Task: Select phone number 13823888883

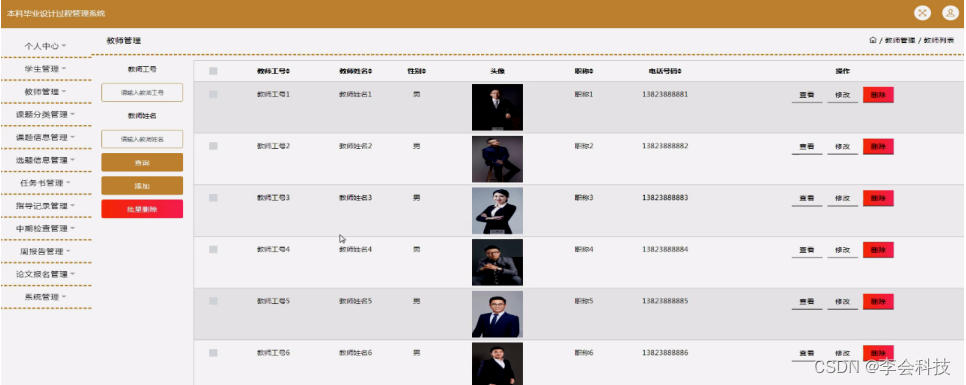Action: pyautogui.click(x=665, y=198)
